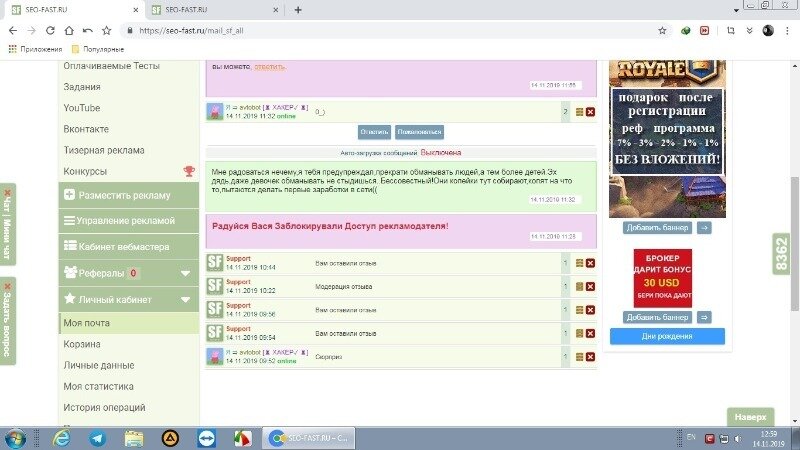Image resolution: width=800 pixels, height=450 pixels.
Task: Click list icon on Support 10:14 row
Action: pyautogui.click(x=580, y=263)
